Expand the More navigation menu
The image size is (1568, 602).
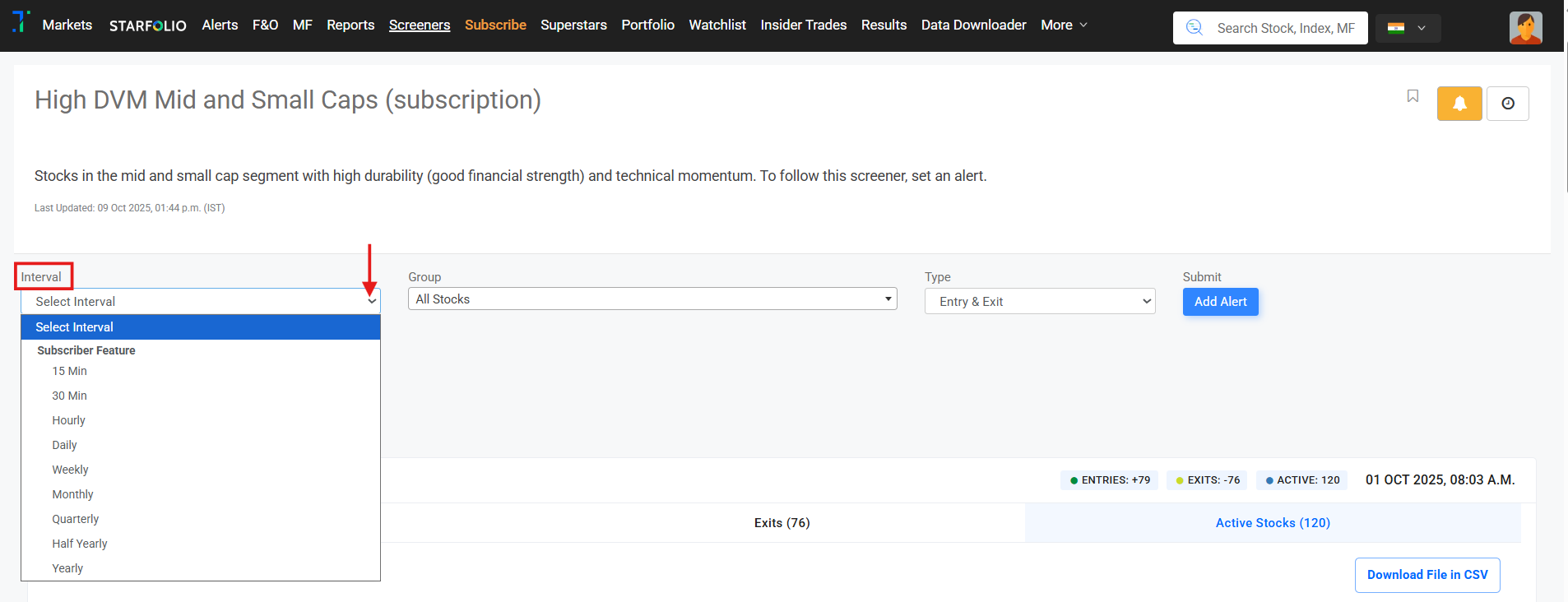1064,25
